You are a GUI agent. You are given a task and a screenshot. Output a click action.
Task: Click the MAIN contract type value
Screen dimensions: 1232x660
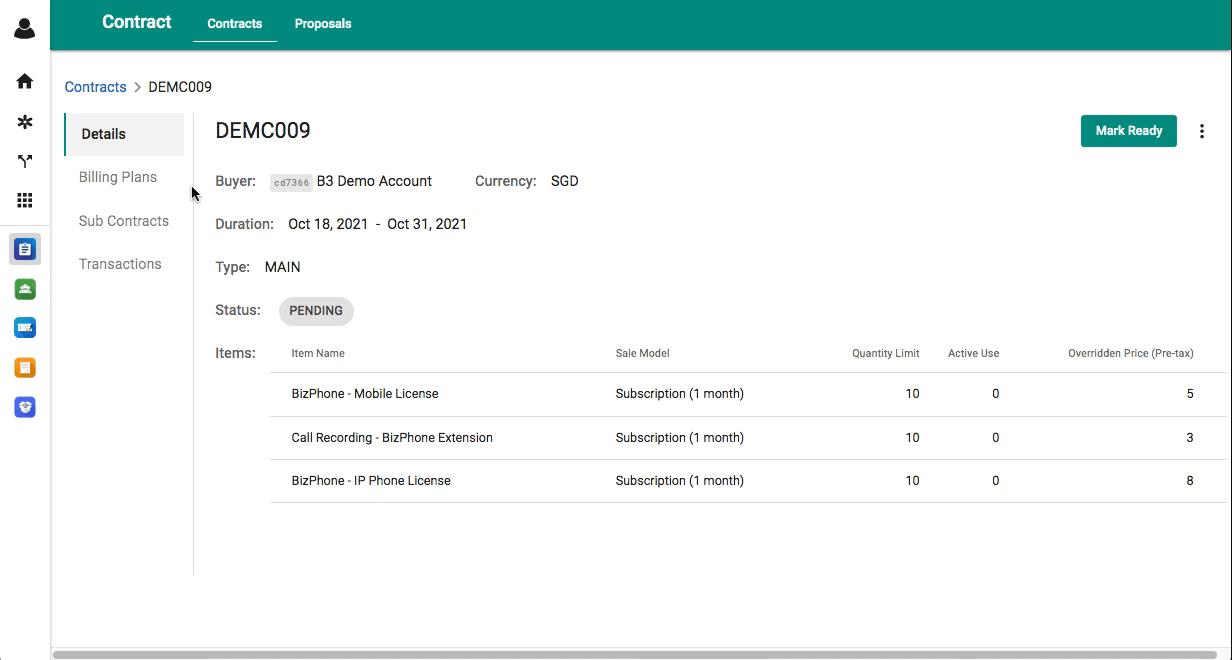click(x=283, y=267)
